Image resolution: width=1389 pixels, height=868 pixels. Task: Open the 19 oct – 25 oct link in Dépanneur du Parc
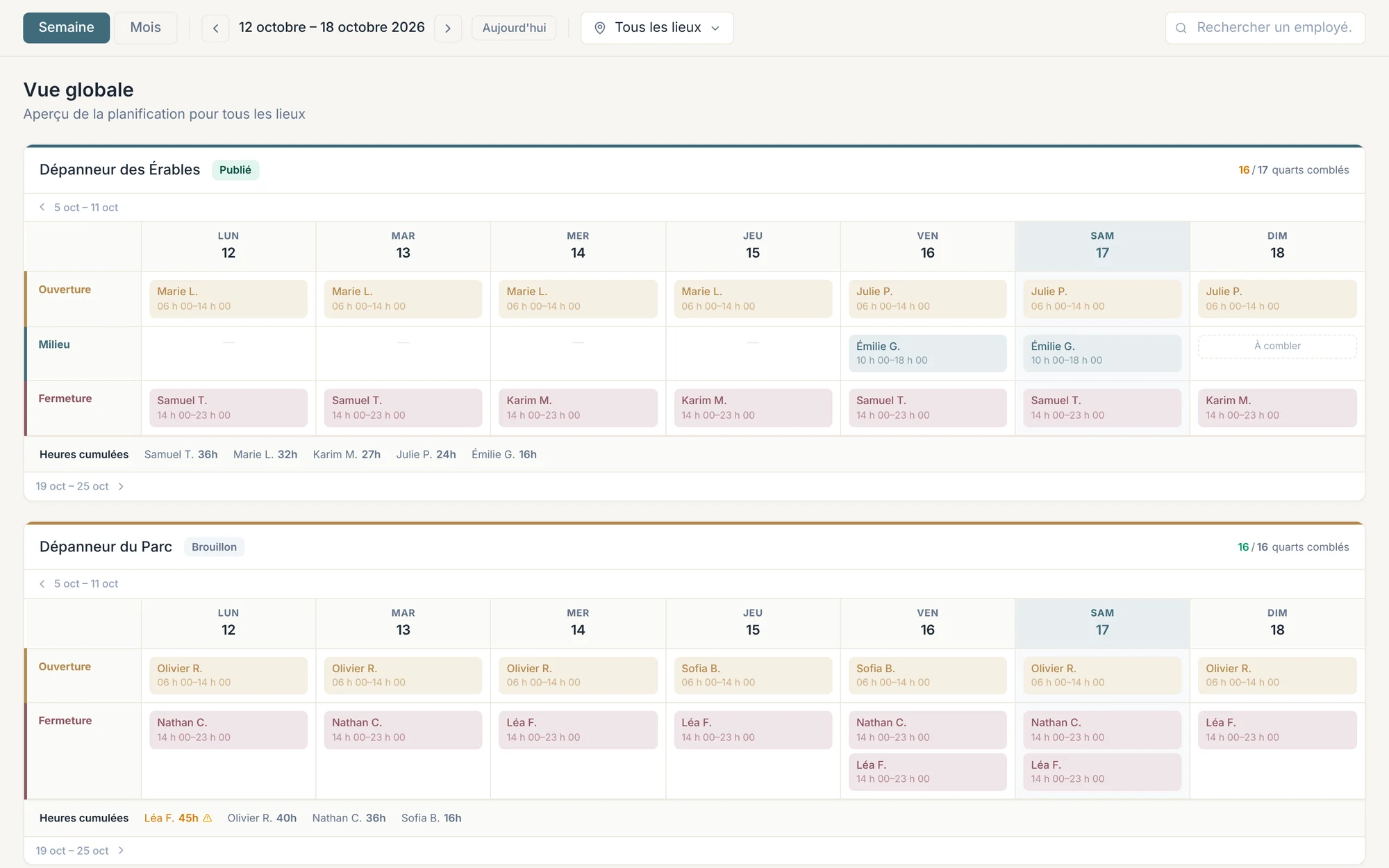72,850
